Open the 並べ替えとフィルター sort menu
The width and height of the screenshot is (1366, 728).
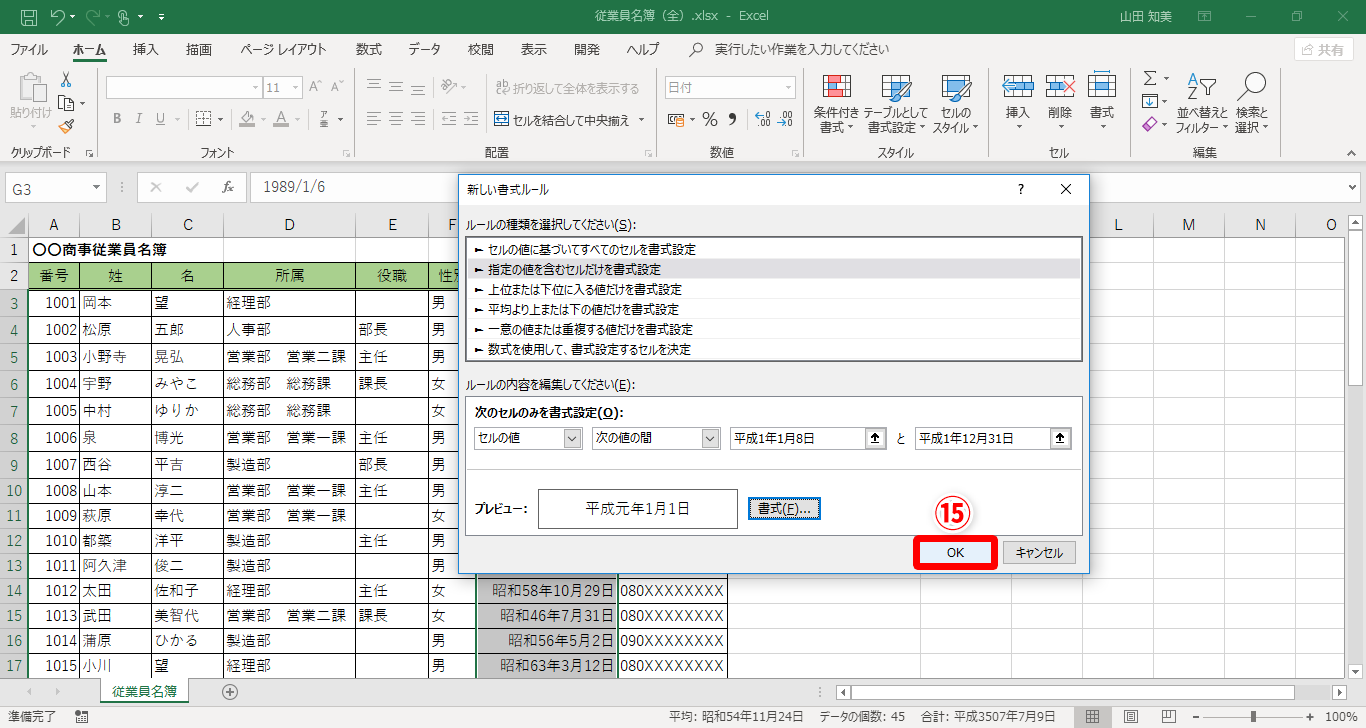(1202, 103)
